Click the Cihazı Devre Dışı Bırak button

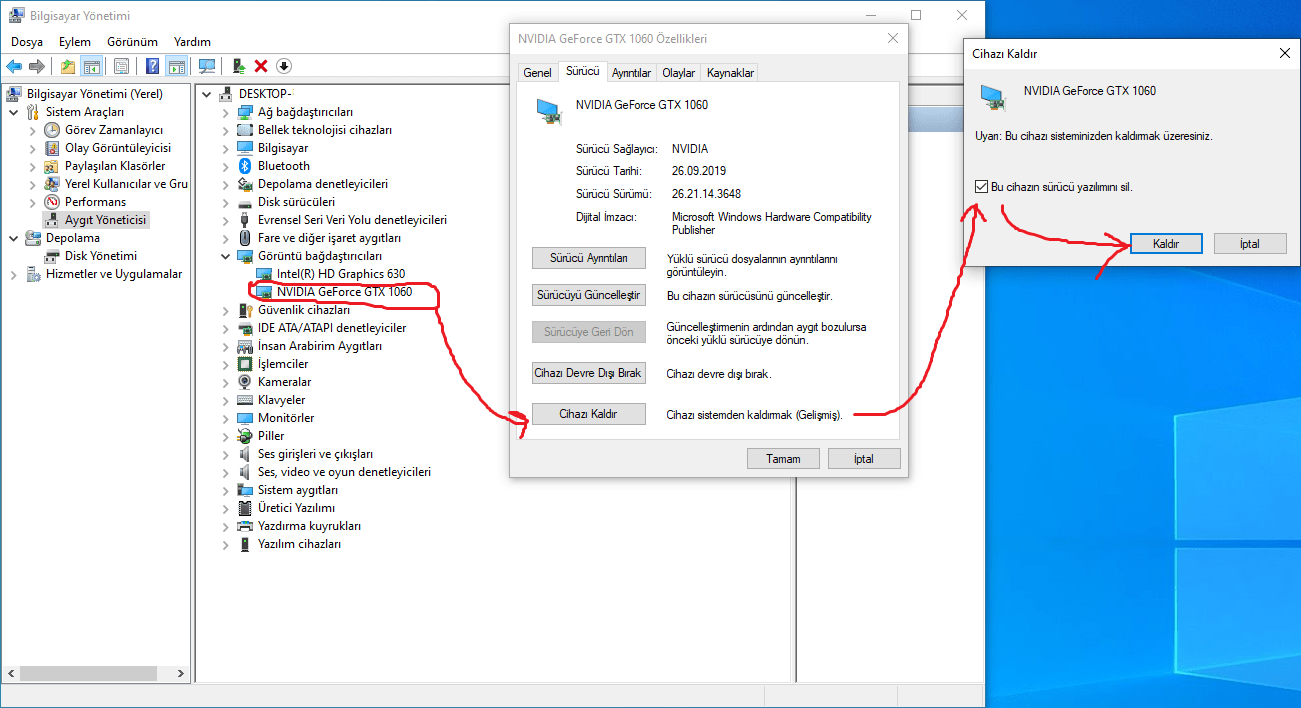coord(589,373)
